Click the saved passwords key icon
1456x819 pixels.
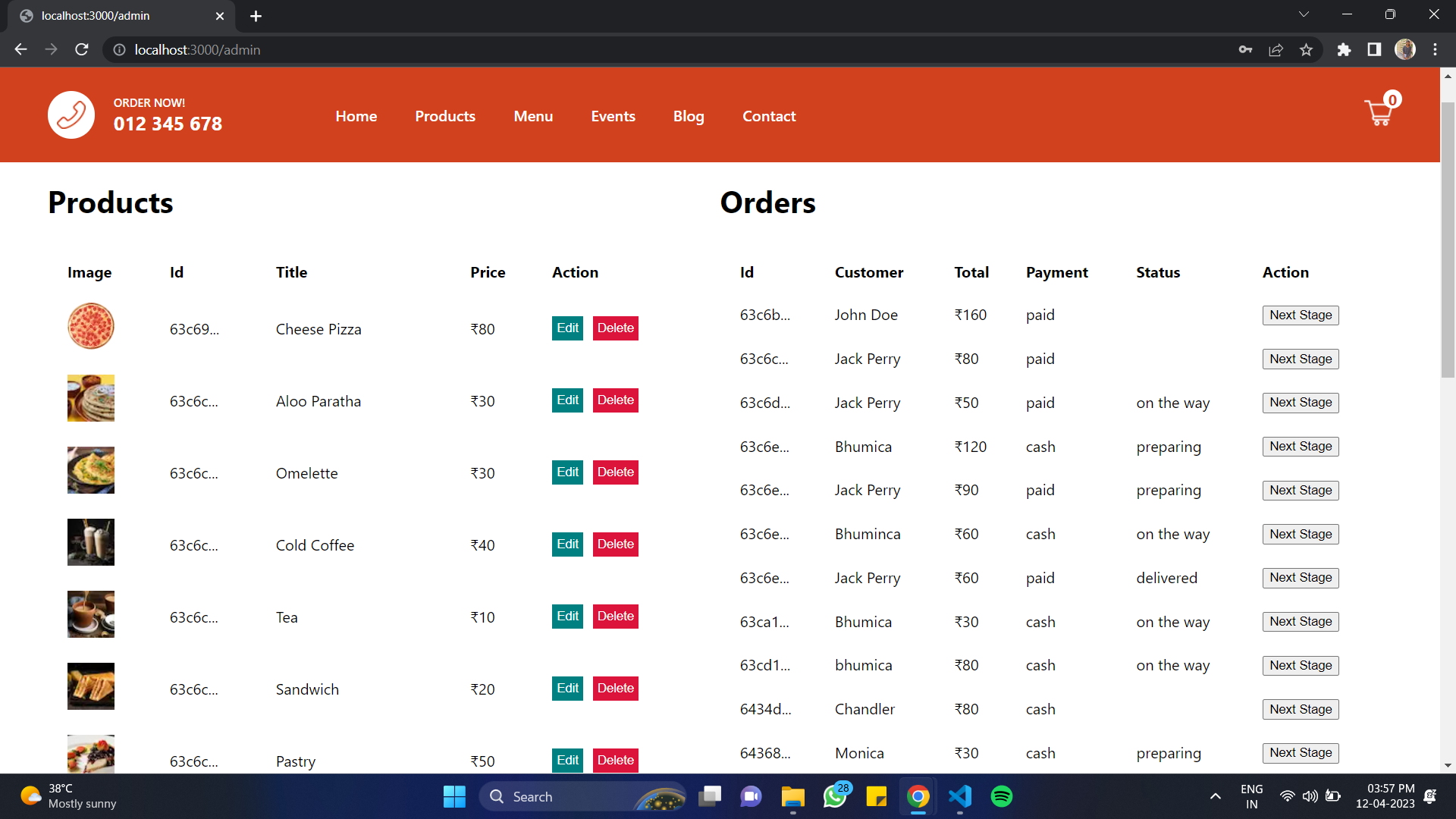[x=1245, y=49]
